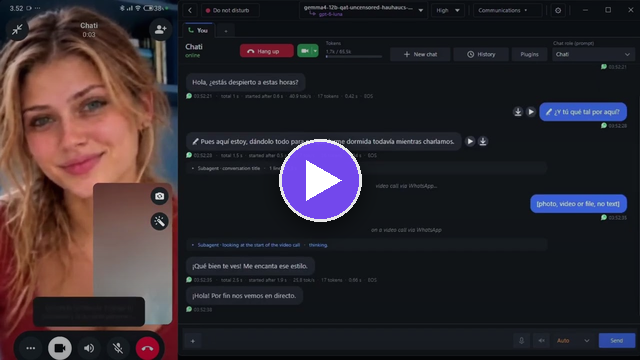
Task: Add a new tab with plus
Action: (226, 31)
